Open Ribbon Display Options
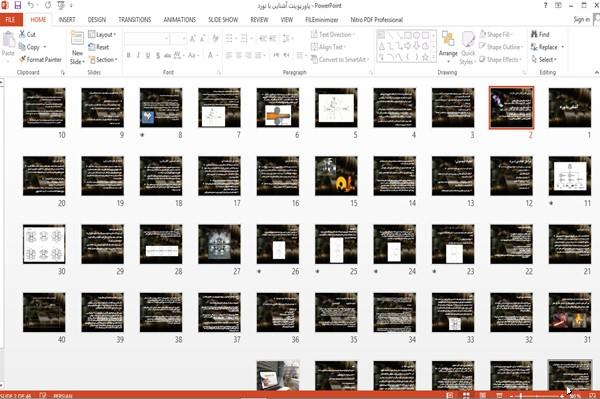This screenshot has height=399, width=600. click(x=558, y=5)
